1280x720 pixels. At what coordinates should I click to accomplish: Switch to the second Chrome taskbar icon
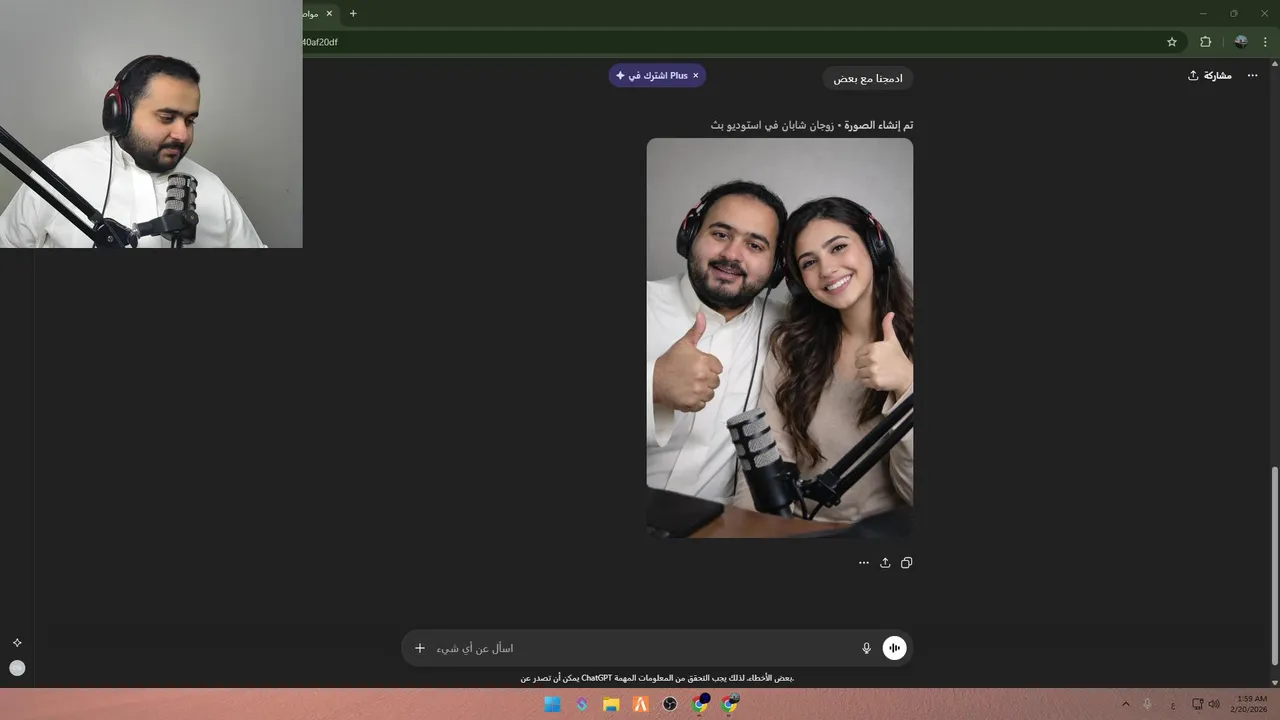tap(730, 704)
